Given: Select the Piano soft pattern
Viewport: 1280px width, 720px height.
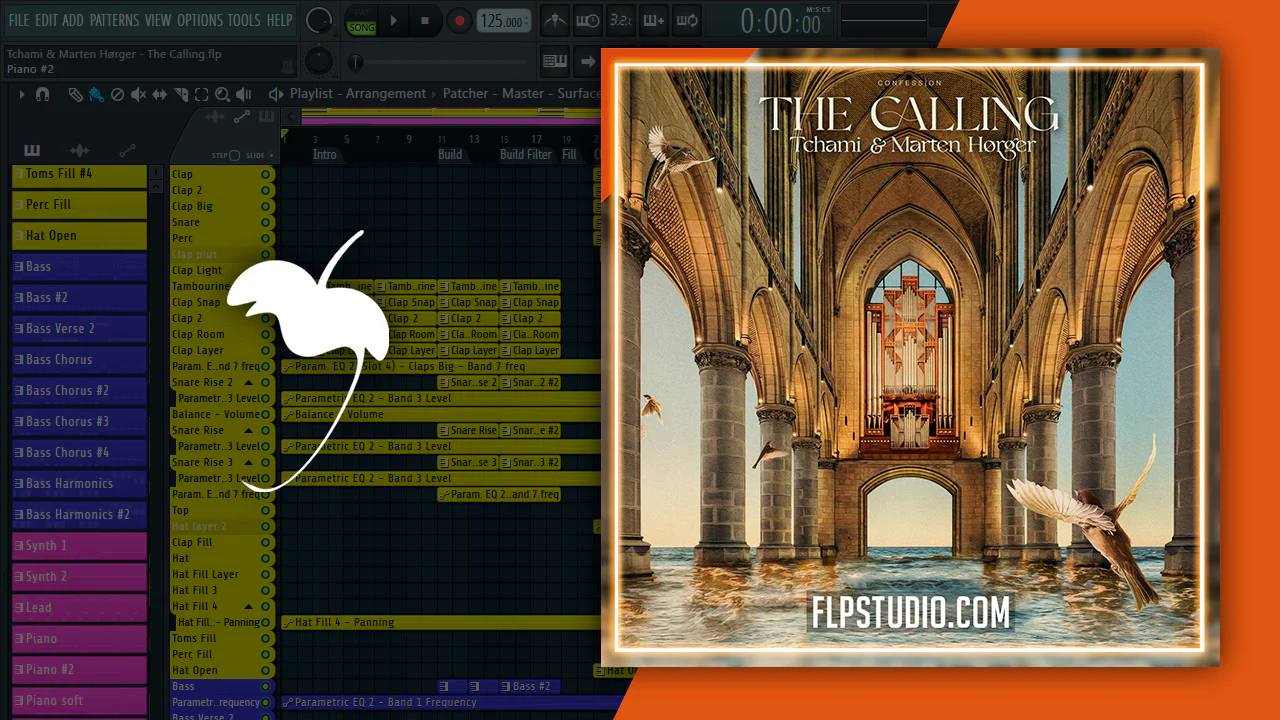Looking at the screenshot, I should tap(79, 701).
